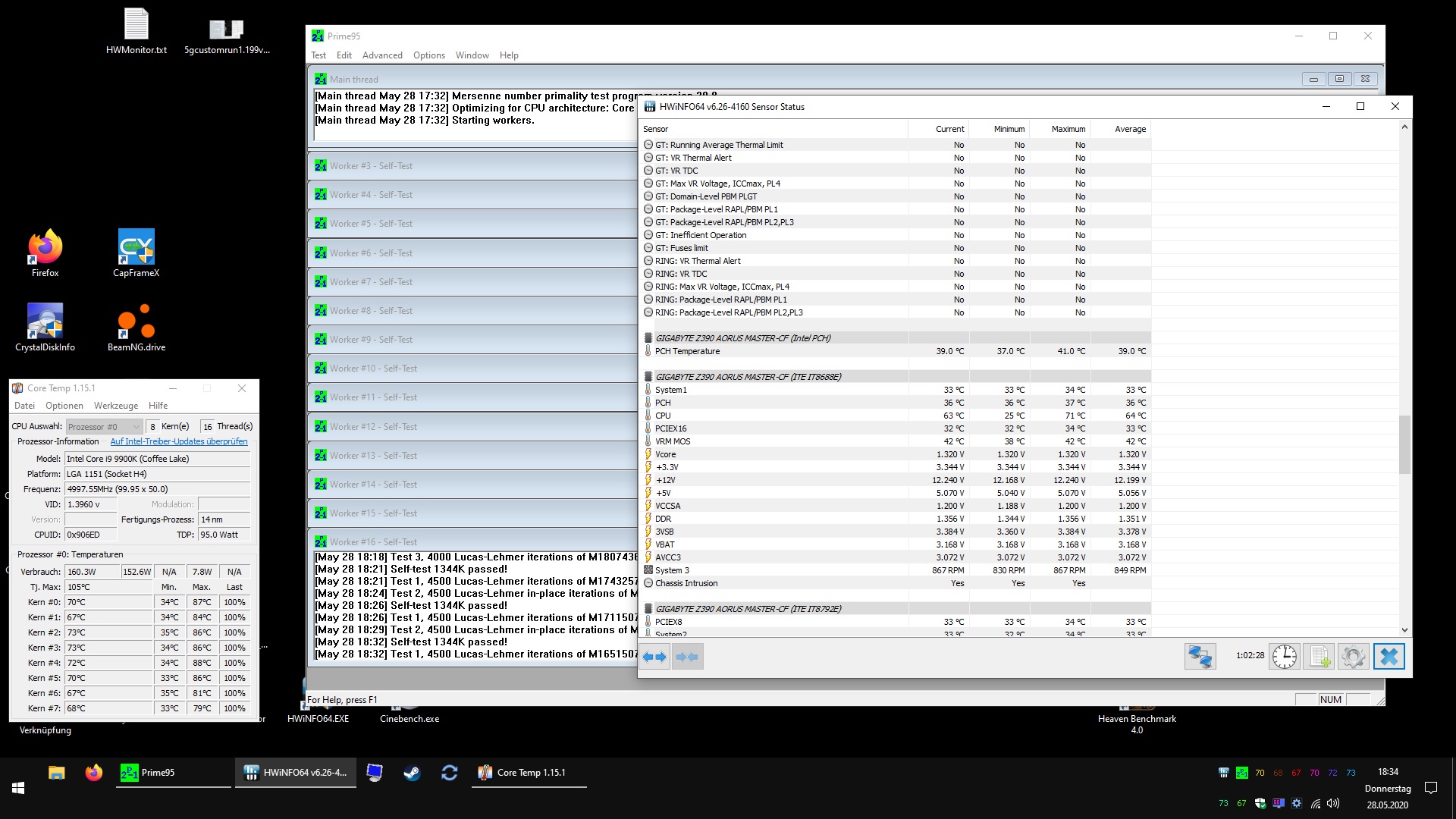
Task: Open Core Temp Optionen menu
Action: coord(64,406)
